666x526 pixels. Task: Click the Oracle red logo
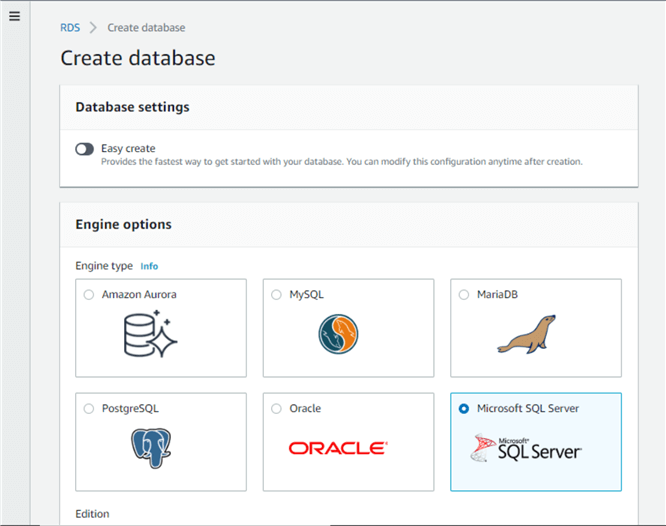[338, 448]
